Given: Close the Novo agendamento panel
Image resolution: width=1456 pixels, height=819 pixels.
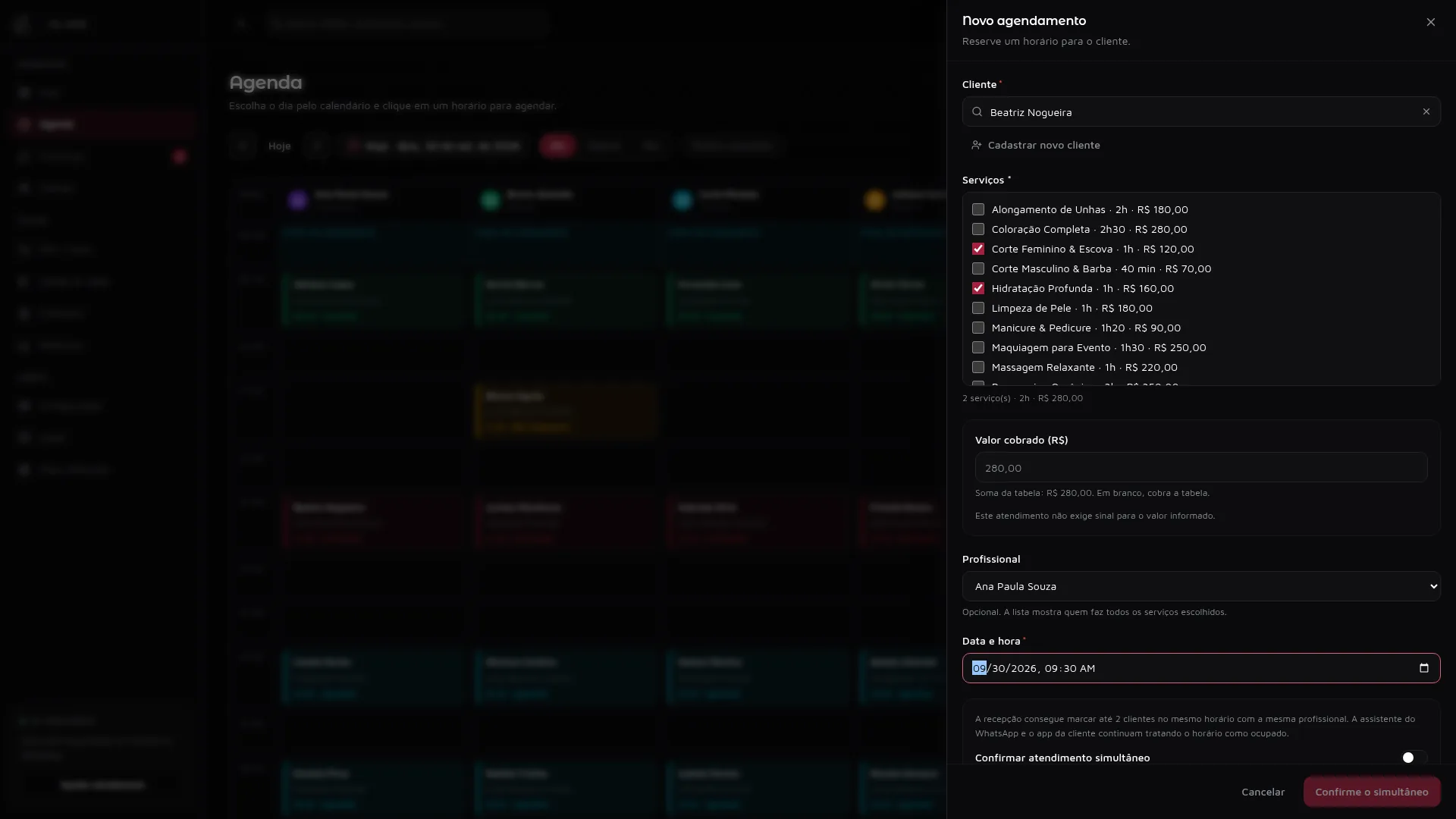Looking at the screenshot, I should [1430, 22].
